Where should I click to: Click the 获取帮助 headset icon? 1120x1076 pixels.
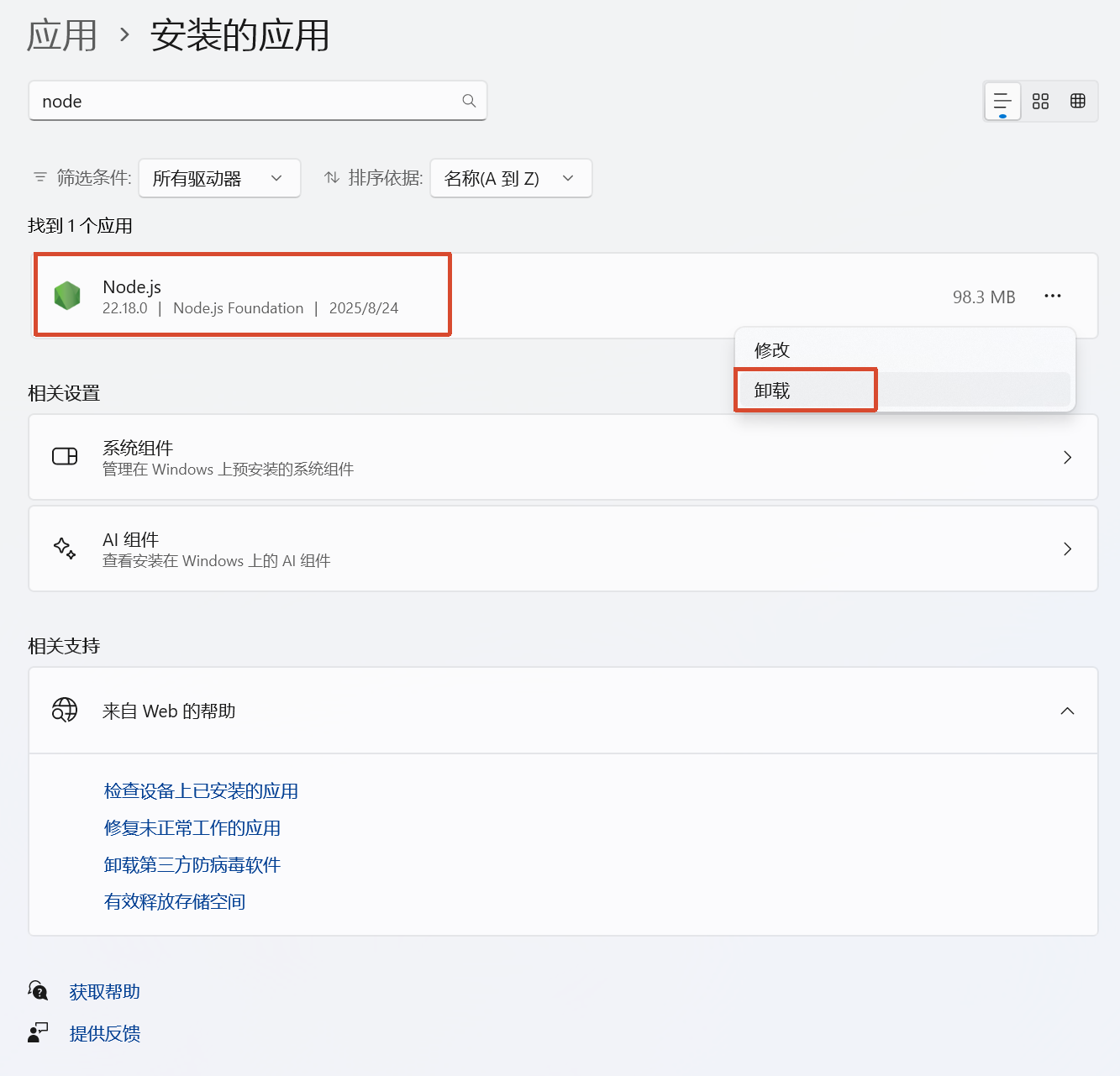(38, 990)
